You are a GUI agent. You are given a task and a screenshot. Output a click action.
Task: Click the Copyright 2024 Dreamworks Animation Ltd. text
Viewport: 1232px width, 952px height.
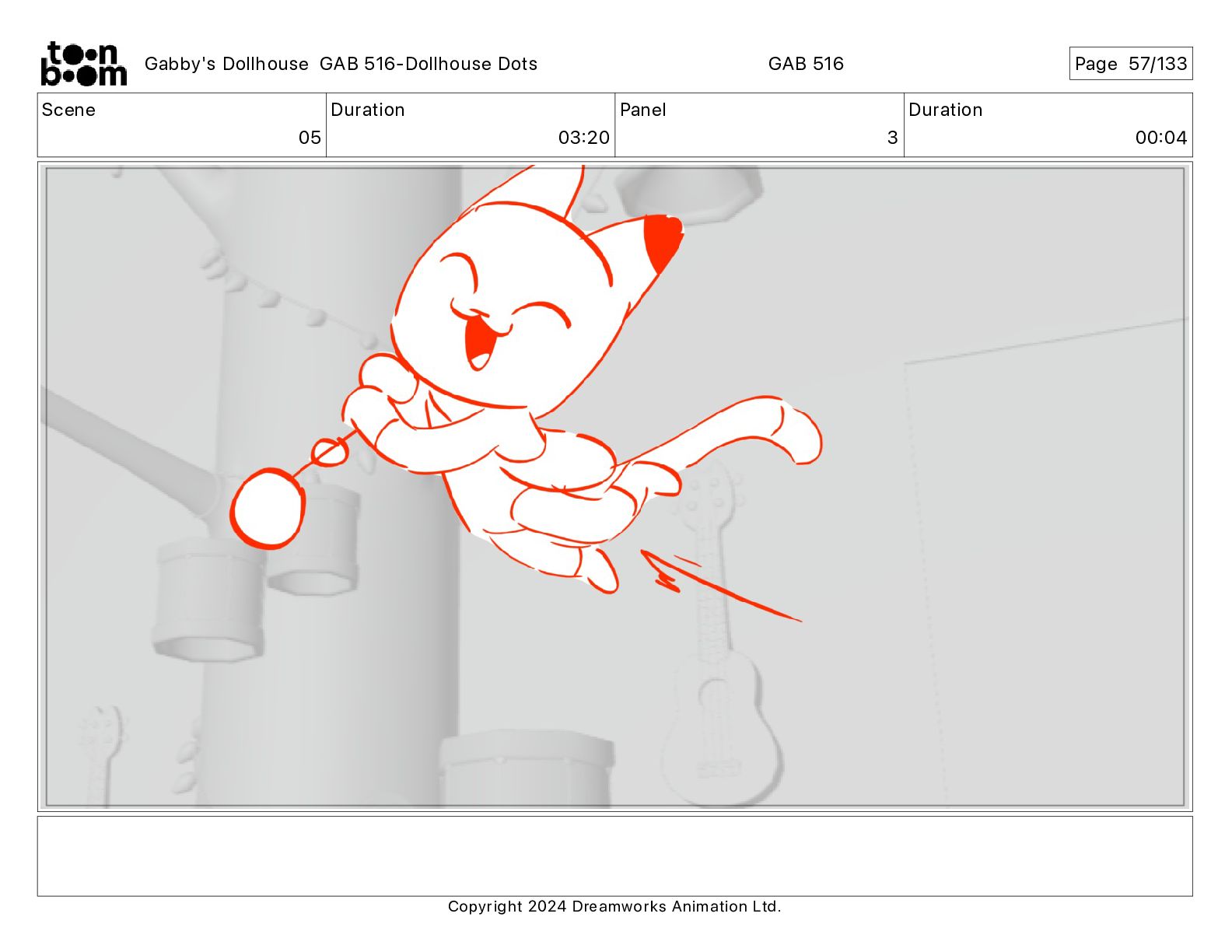(614, 906)
